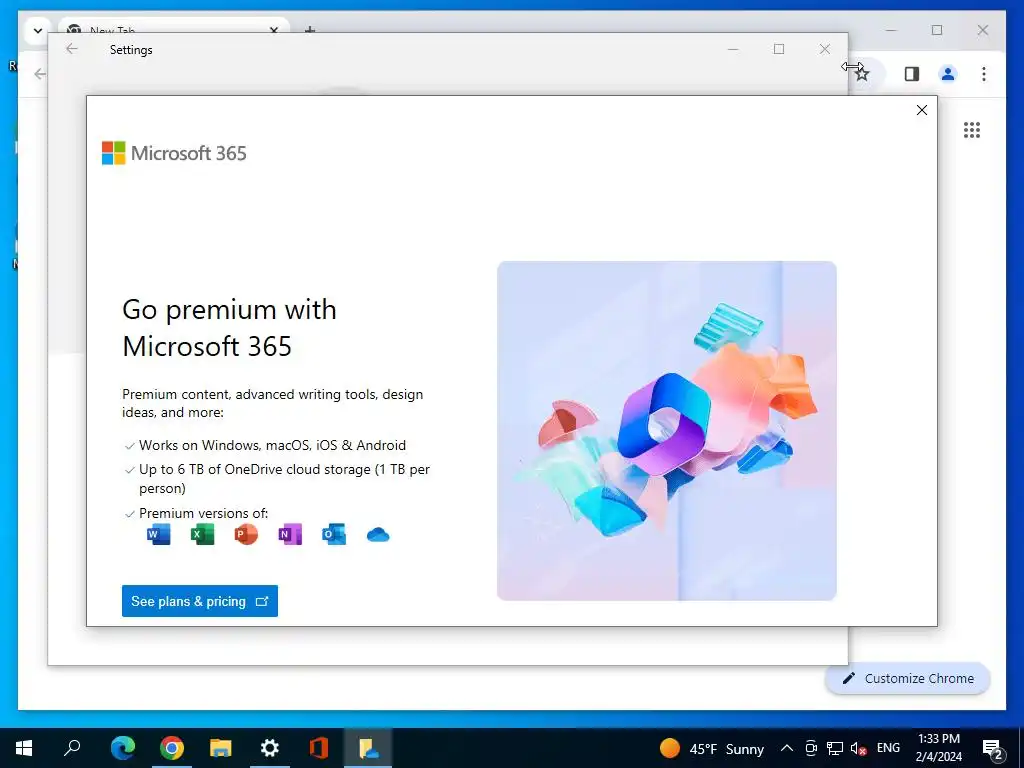Click 'Go premium with Microsoft 365' heading
This screenshot has width=1024, height=768.
coord(229,328)
